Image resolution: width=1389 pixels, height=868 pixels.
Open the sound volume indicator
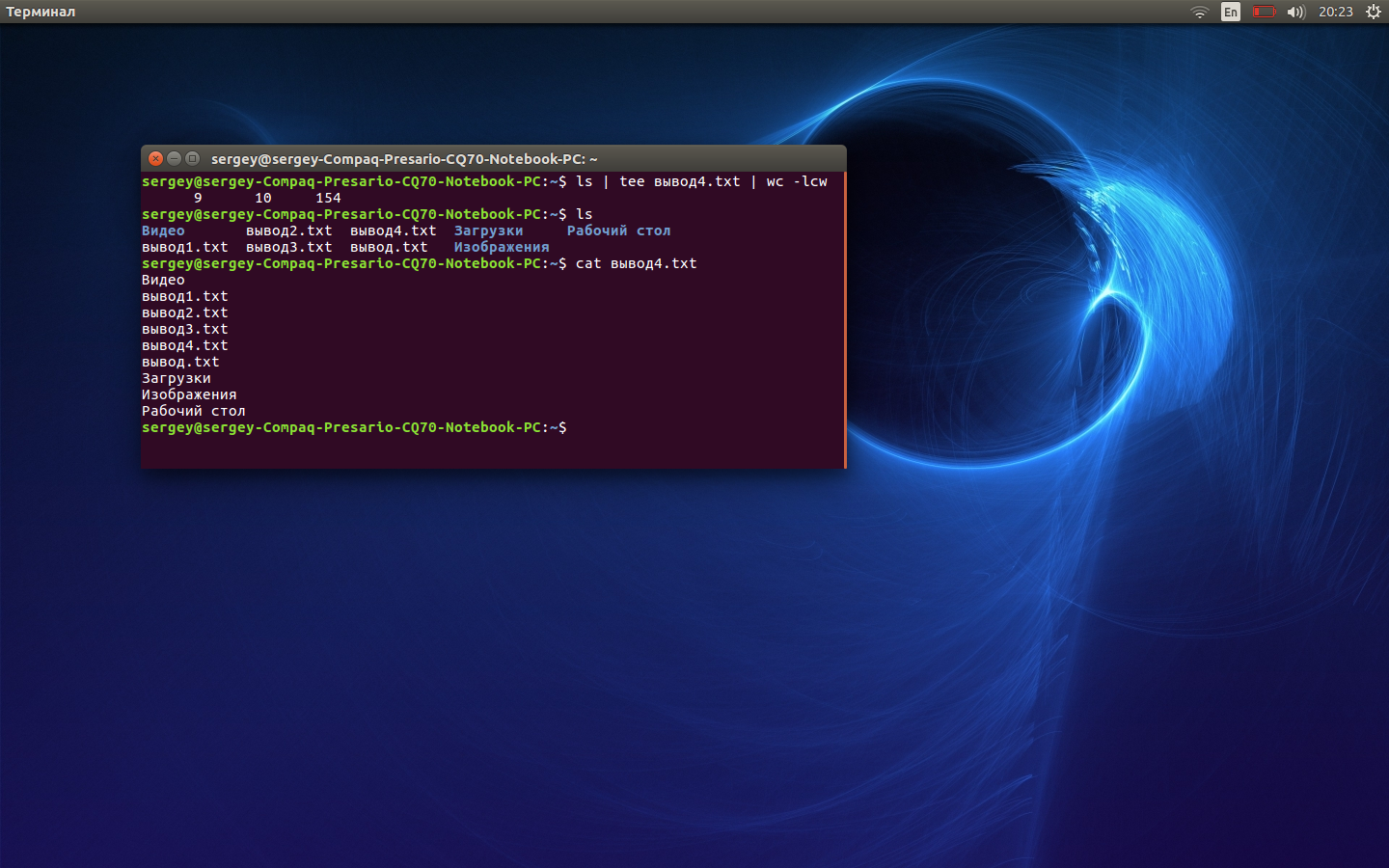(1295, 12)
